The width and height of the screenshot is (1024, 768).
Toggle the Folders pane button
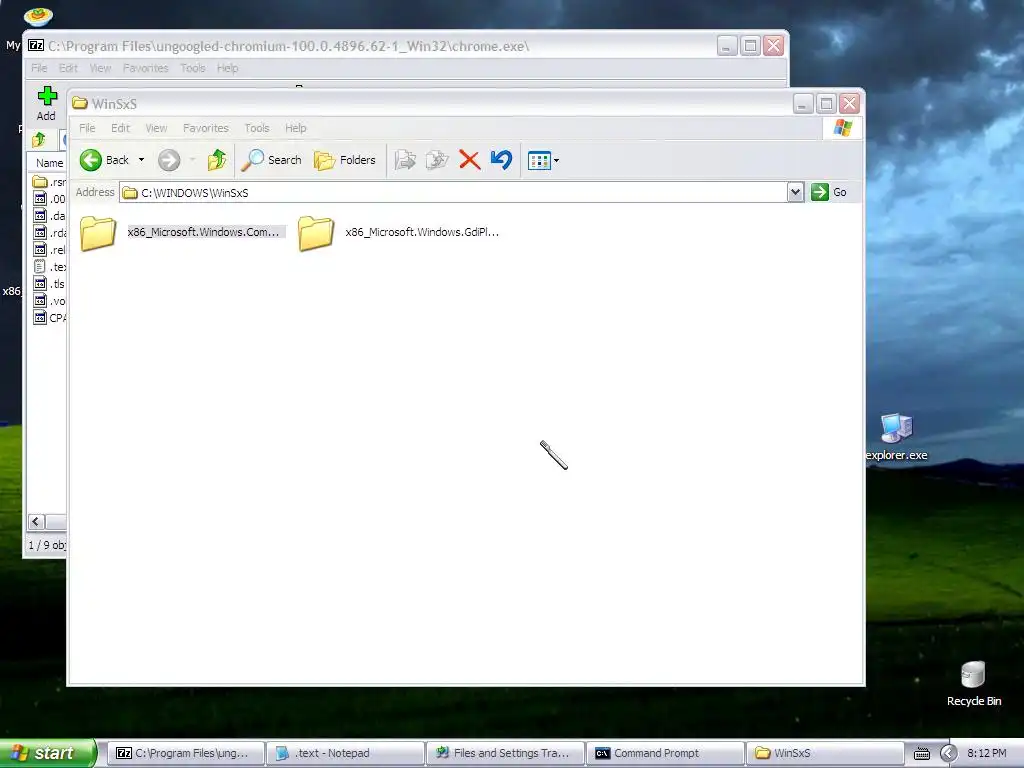click(x=345, y=160)
